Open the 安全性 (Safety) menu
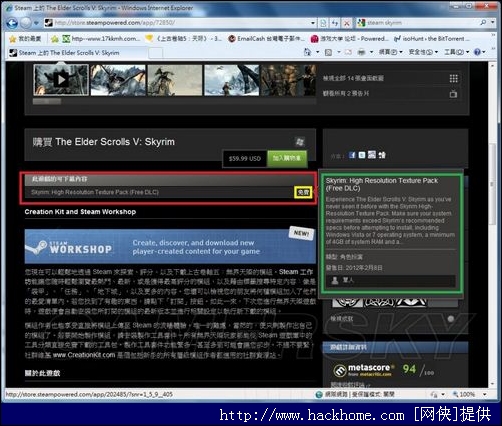This screenshot has width=502, height=426. coord(423,52)
